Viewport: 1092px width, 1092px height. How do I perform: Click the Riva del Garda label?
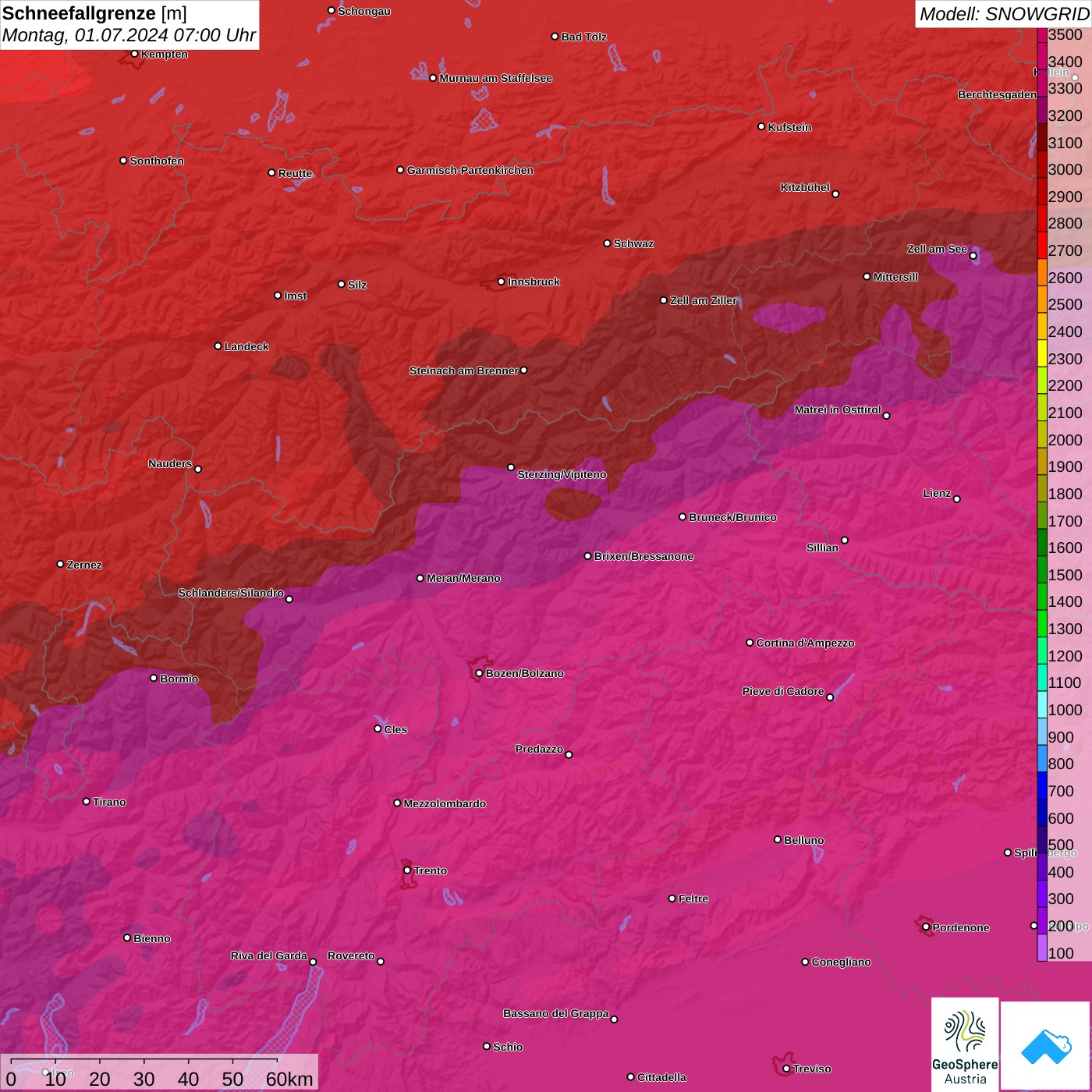269,955
